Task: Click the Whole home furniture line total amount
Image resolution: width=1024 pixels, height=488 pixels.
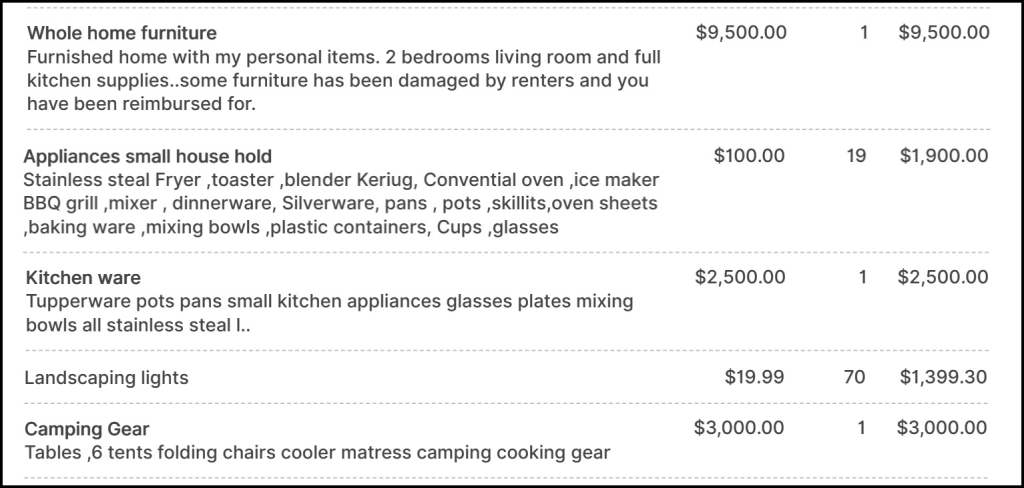Action: (944, 33)
